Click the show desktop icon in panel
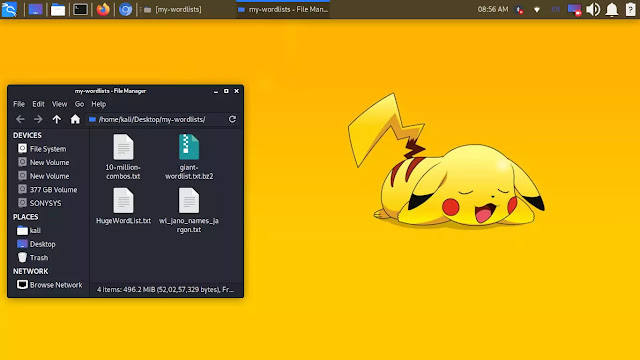Image resolution: width=640 pixels, height=360 pixels. [x=35, y=9]
